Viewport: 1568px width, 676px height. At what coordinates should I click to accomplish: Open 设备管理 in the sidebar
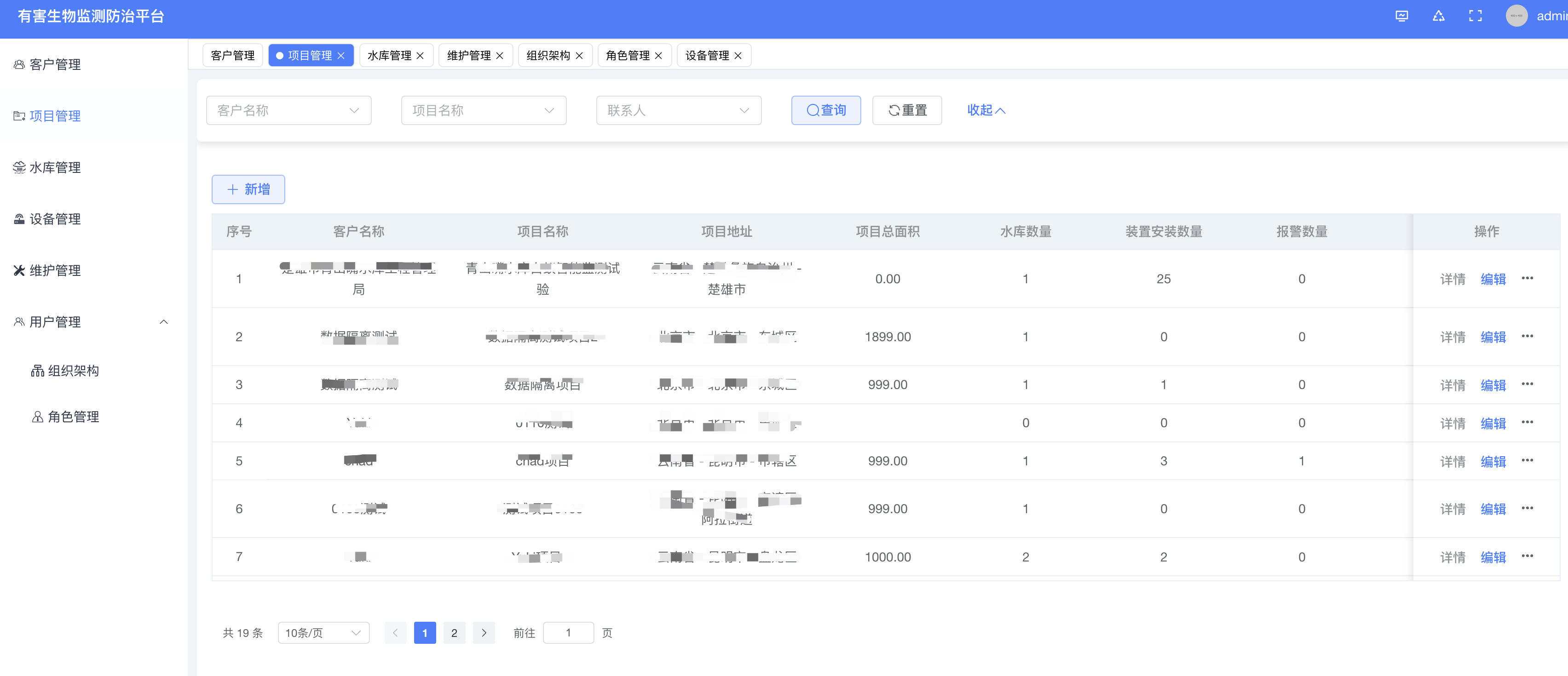point(55,219)
